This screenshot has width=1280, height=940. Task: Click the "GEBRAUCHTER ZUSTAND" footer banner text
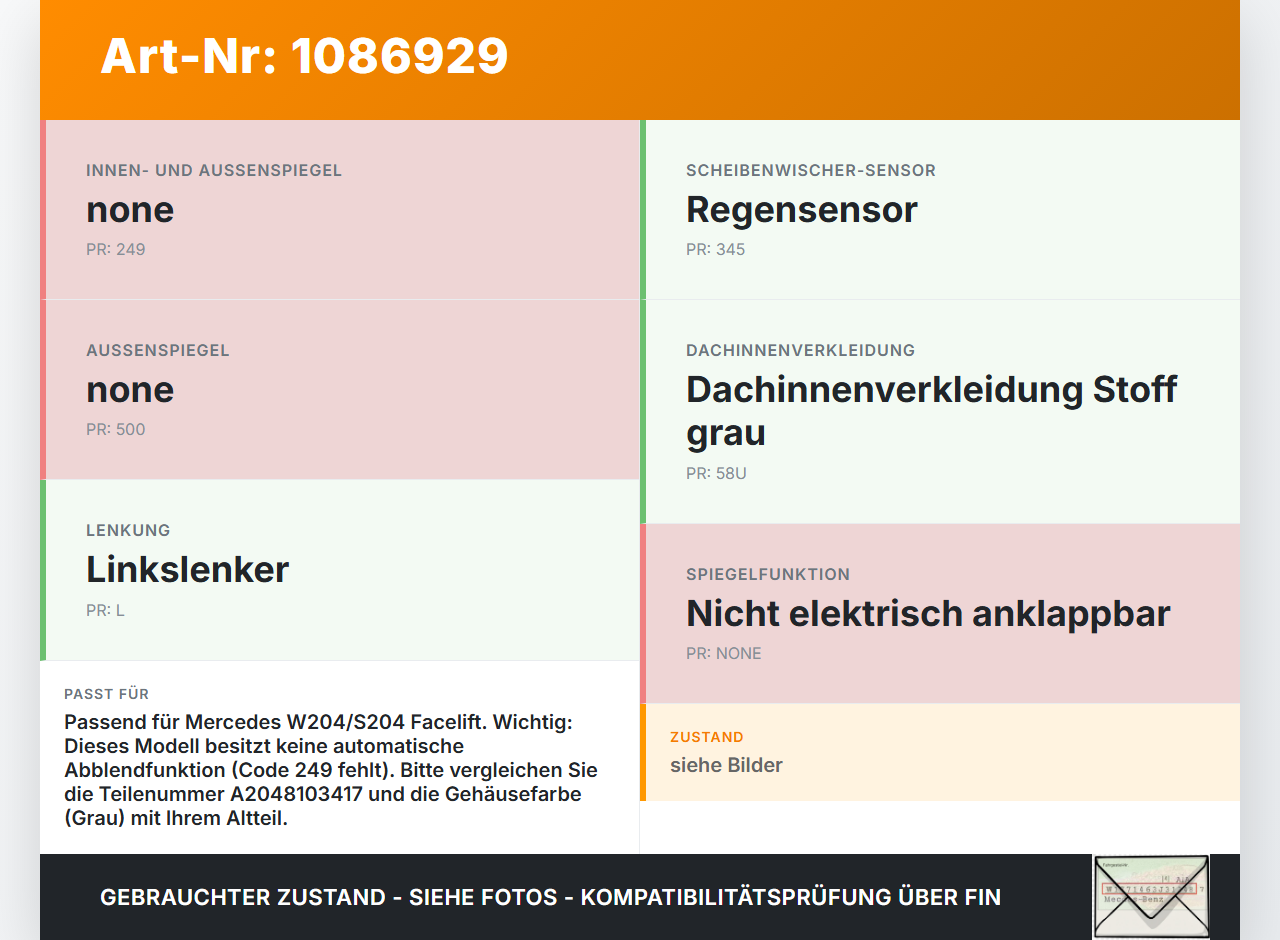click(x=550, y=897)
